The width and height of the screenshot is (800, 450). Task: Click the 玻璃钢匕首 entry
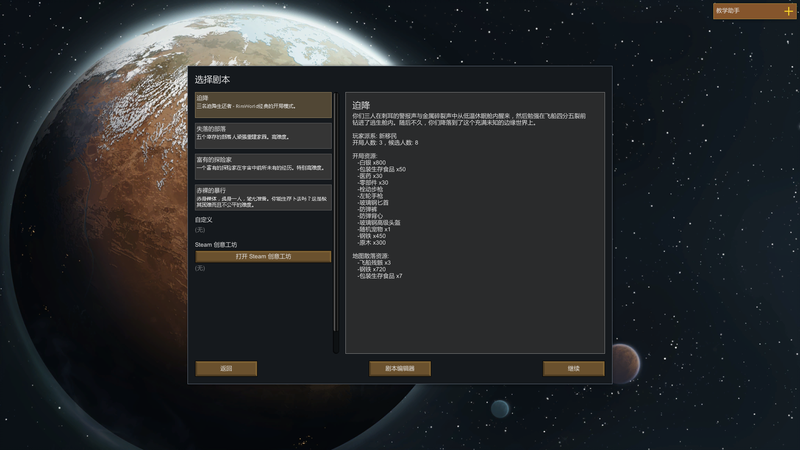pyautogui.click(x=373, y=203)
